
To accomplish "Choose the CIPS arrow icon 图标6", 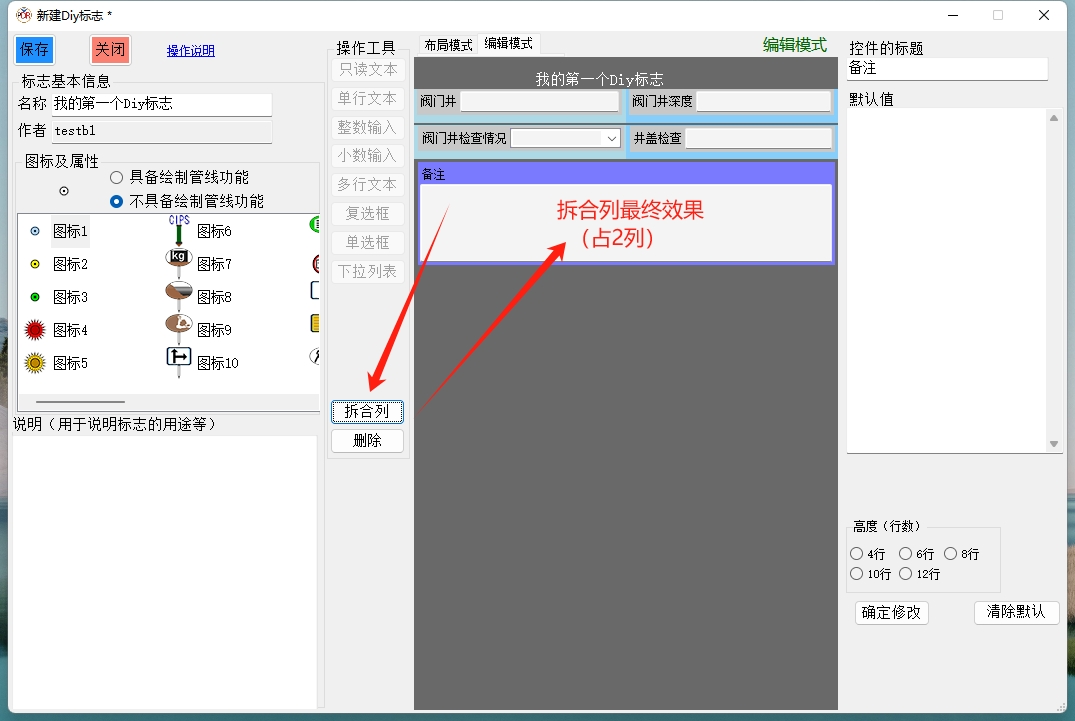I will pos(179,231).
